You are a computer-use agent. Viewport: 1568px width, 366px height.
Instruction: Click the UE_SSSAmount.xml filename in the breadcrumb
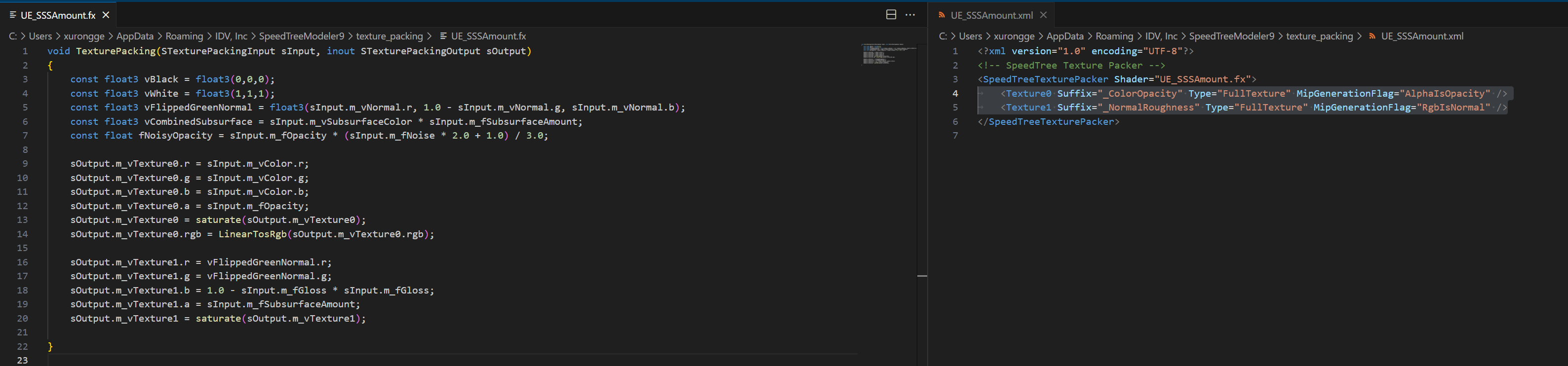pos(1422,36)
